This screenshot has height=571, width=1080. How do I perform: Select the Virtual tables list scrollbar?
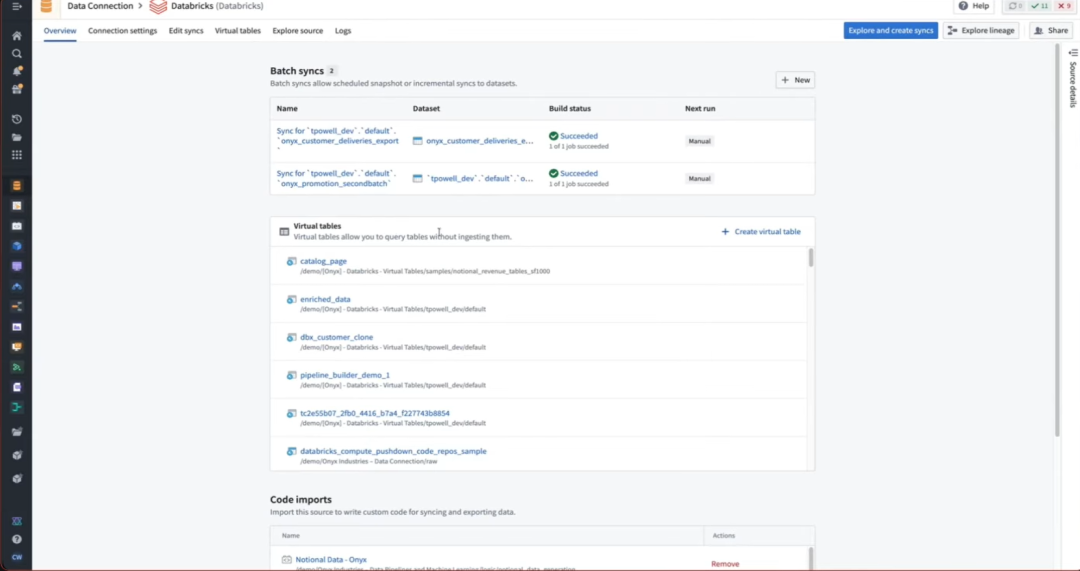click(x=811, y=258)
